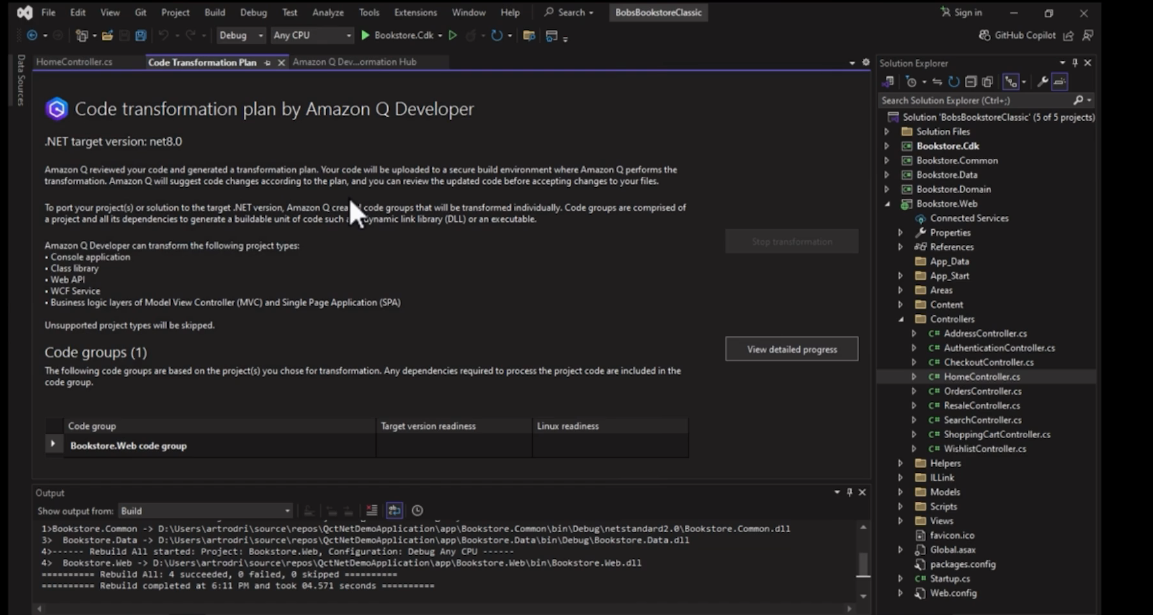
Task: Click Sign in at top right
Action: [x=960, y=13]
